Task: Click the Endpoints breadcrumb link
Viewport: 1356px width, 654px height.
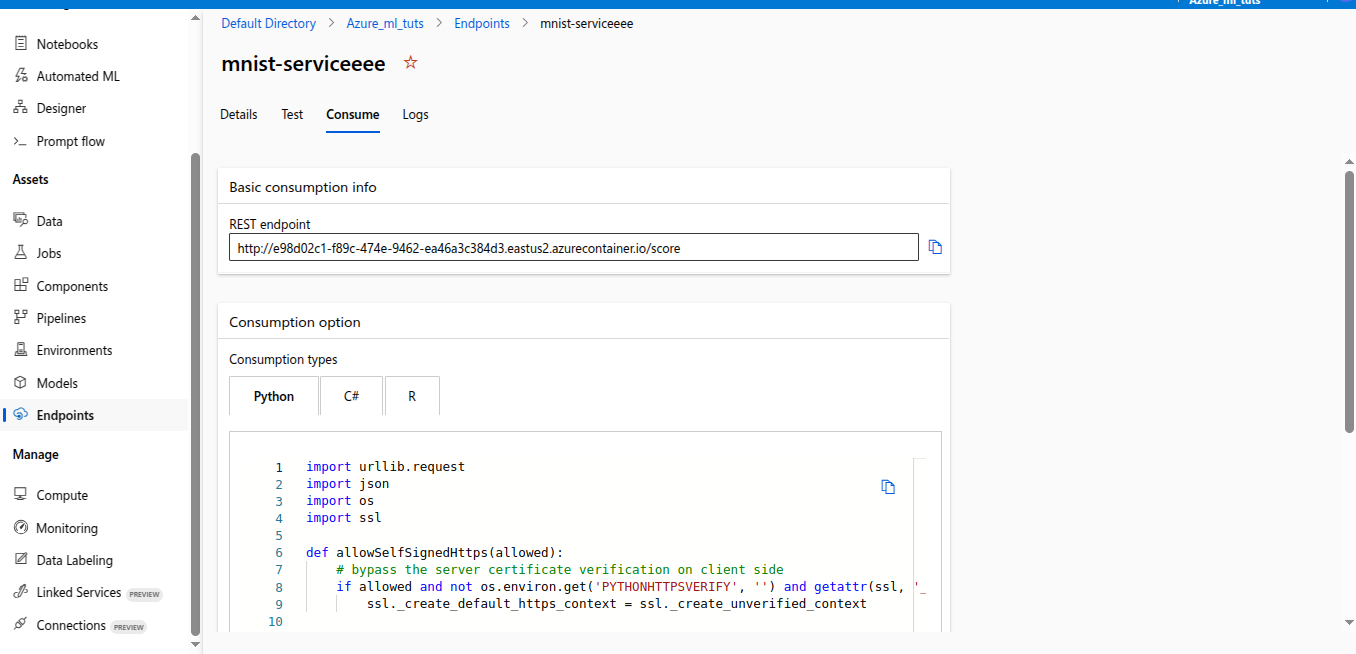Action: click(481, 22)
